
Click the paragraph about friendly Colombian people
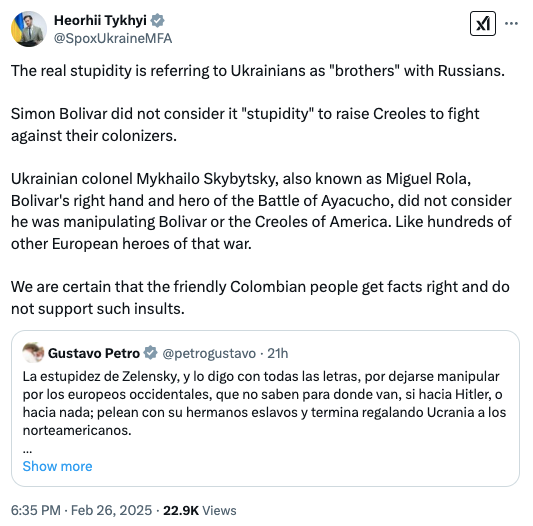tap(260, 298)
